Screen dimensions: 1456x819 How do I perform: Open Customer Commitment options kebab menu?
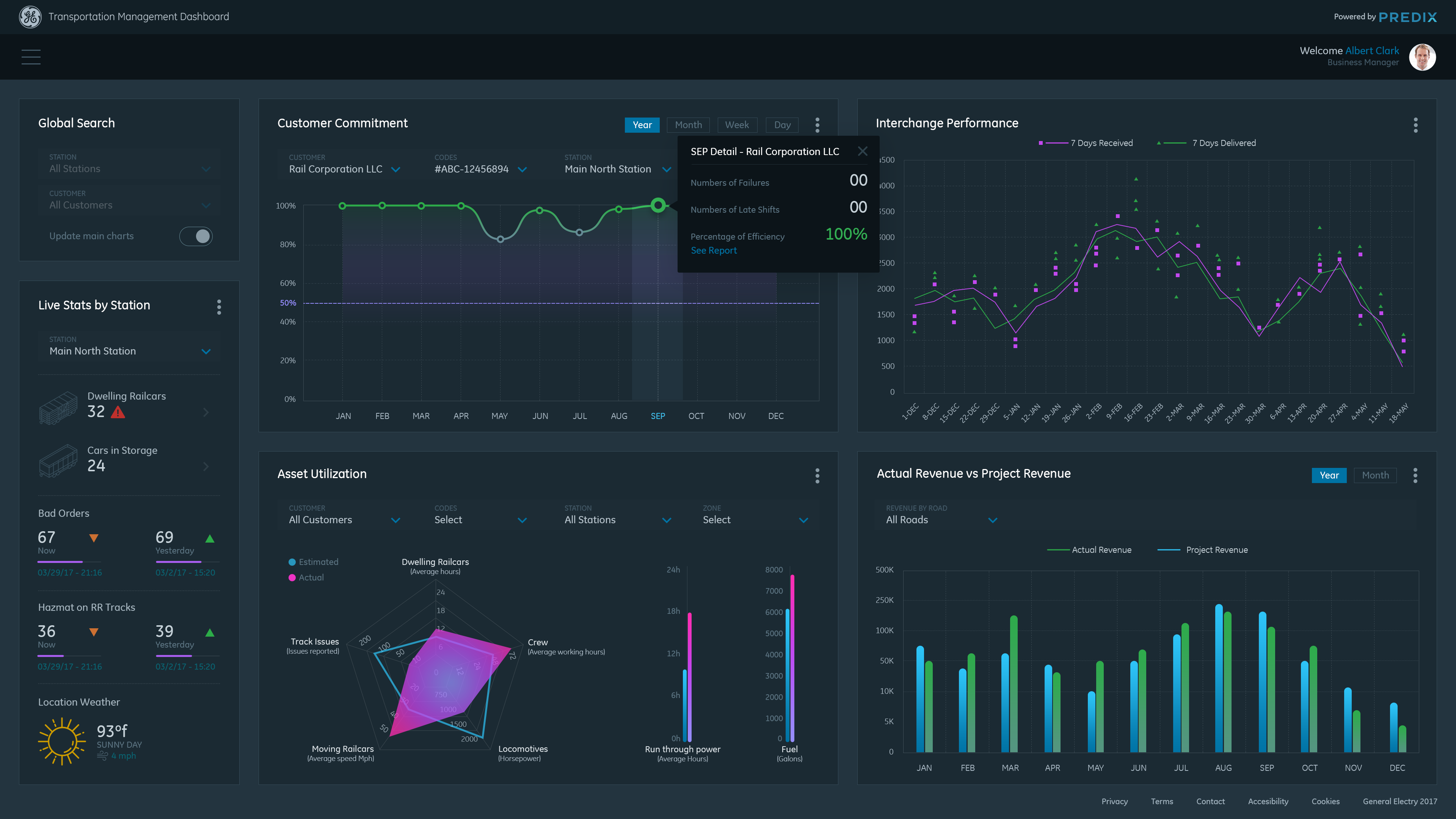point(817,125)
